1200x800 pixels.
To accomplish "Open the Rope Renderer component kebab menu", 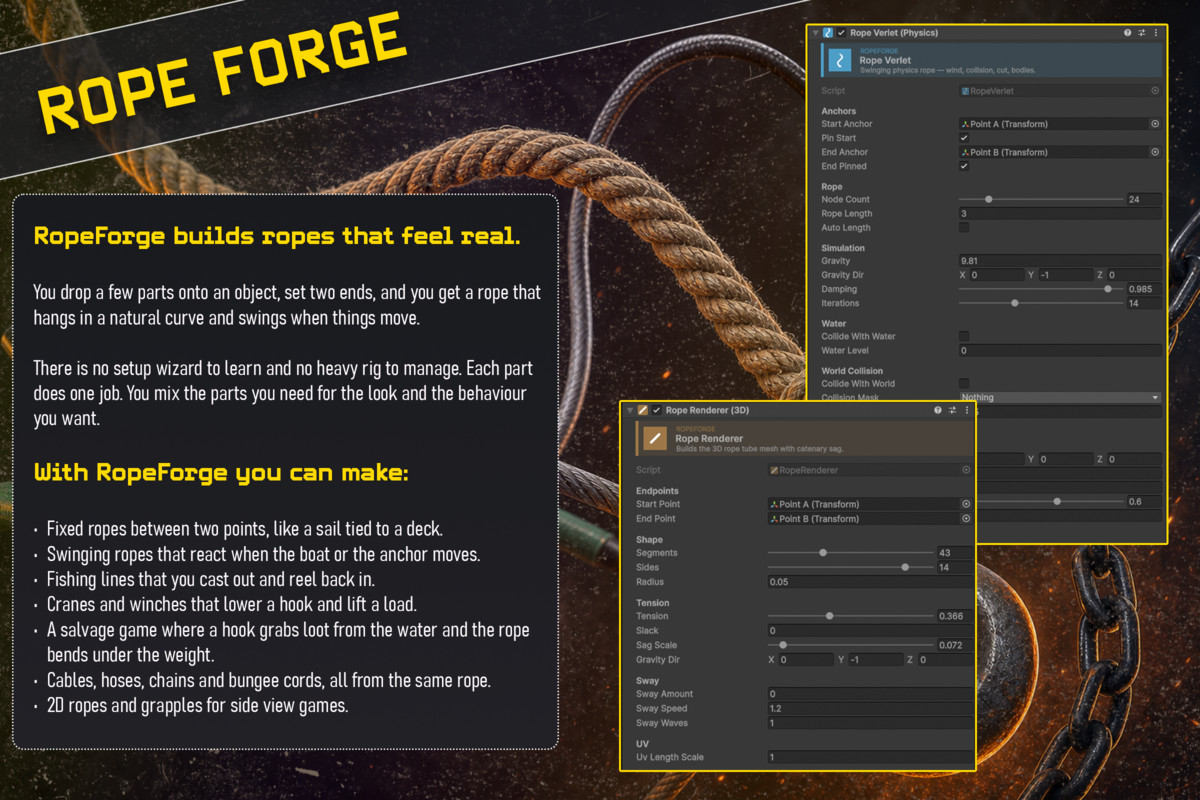I will (x=966, y=410).
